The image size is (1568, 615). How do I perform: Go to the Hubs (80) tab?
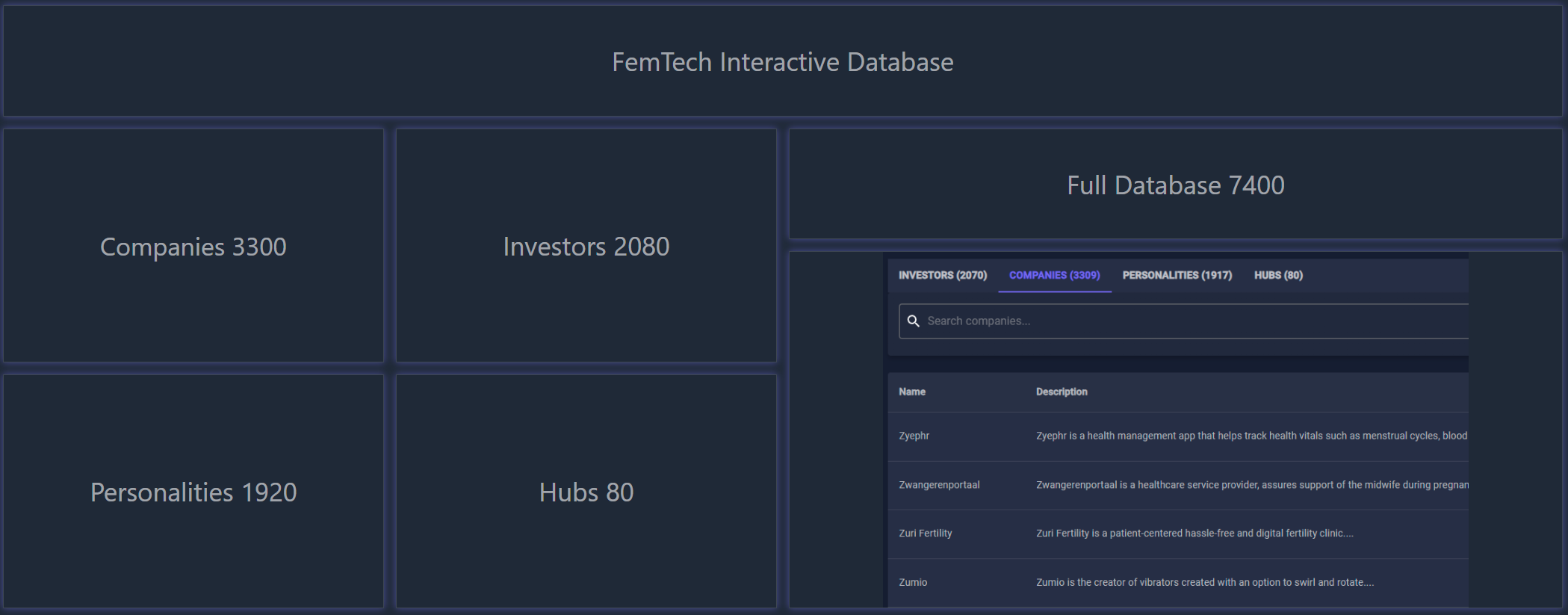(1278, 276)
